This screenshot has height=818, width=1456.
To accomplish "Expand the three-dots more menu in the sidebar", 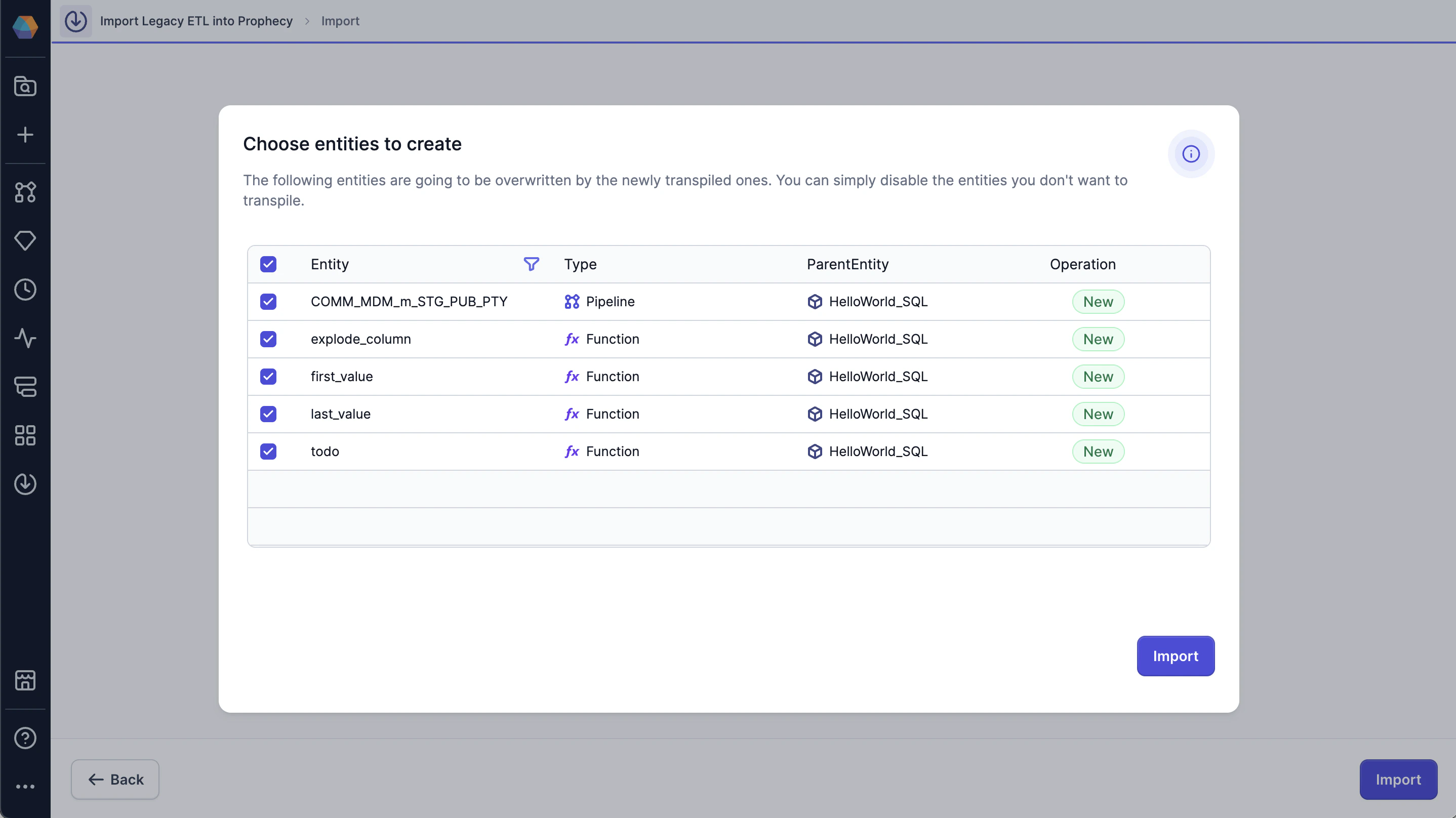I will coord(25,786).
